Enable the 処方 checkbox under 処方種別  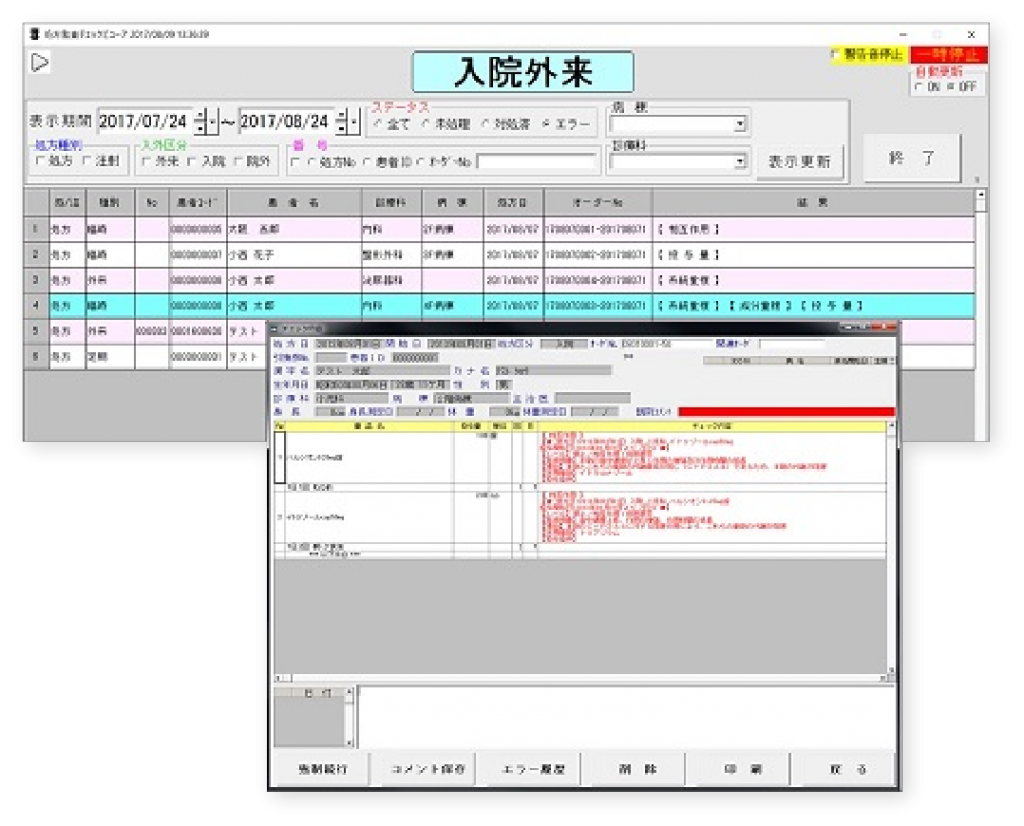(40, 161)
